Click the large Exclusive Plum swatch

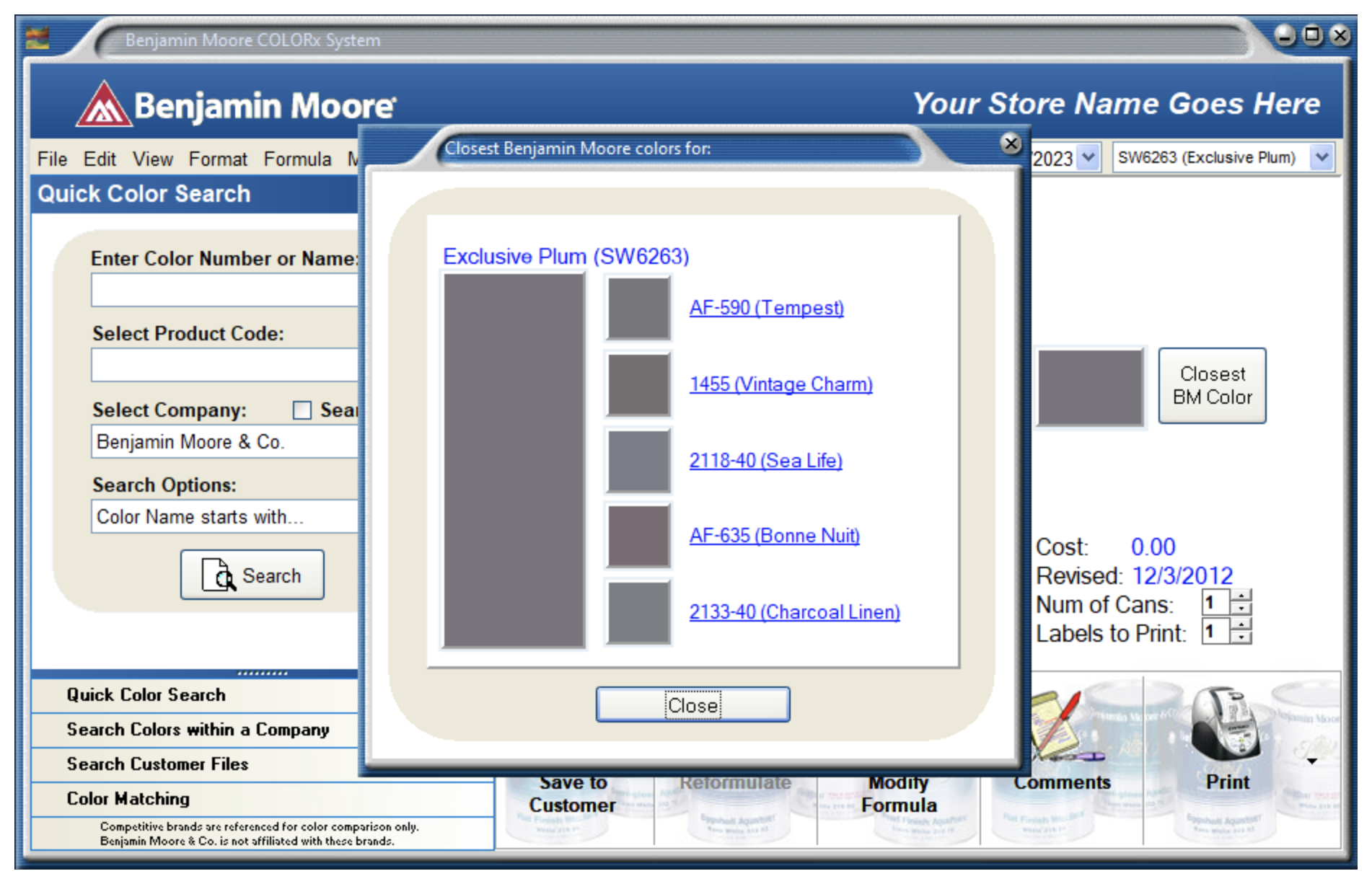(514, 460)
